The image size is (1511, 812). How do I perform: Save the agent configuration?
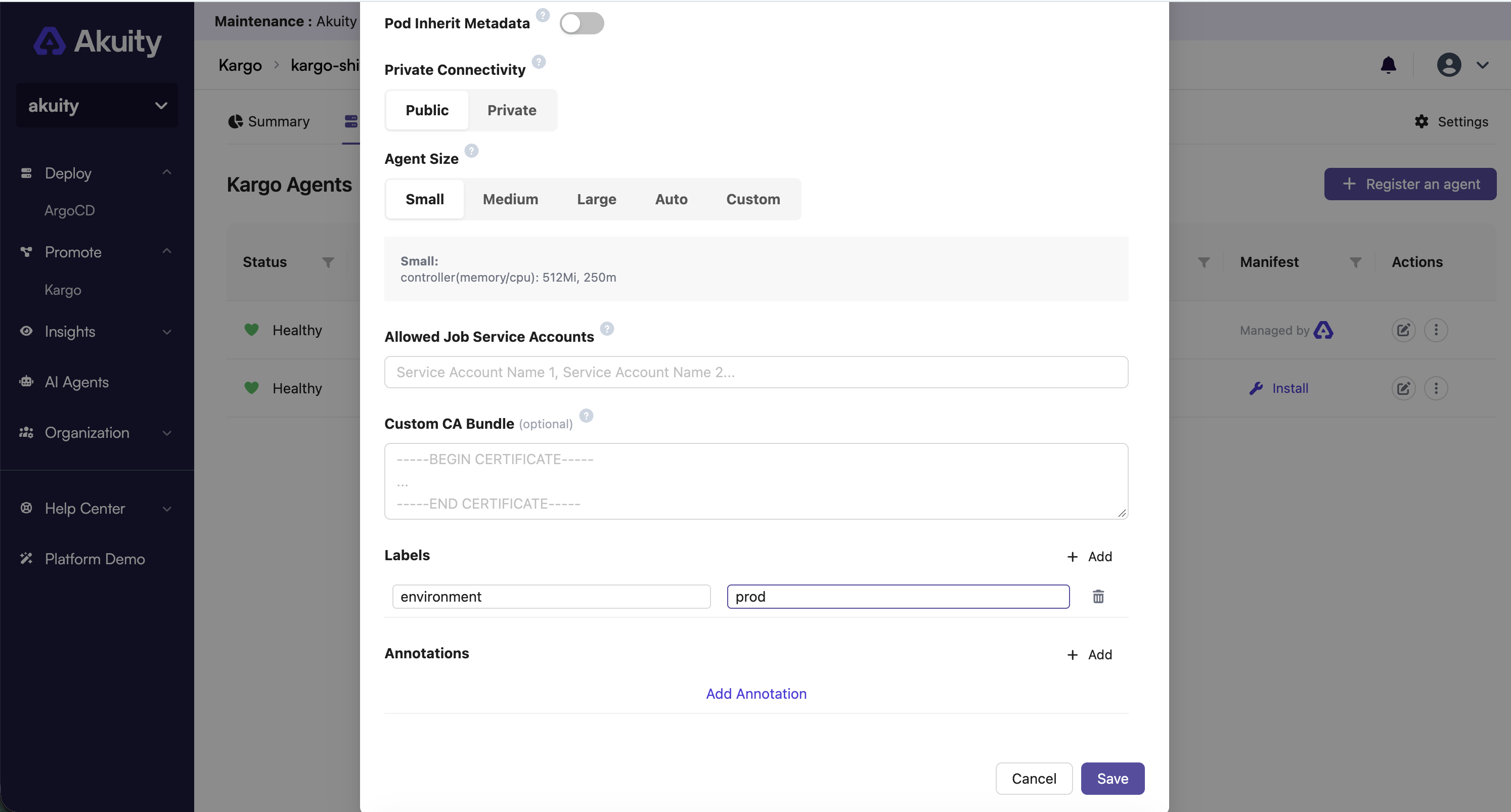tap(1112, 778)
